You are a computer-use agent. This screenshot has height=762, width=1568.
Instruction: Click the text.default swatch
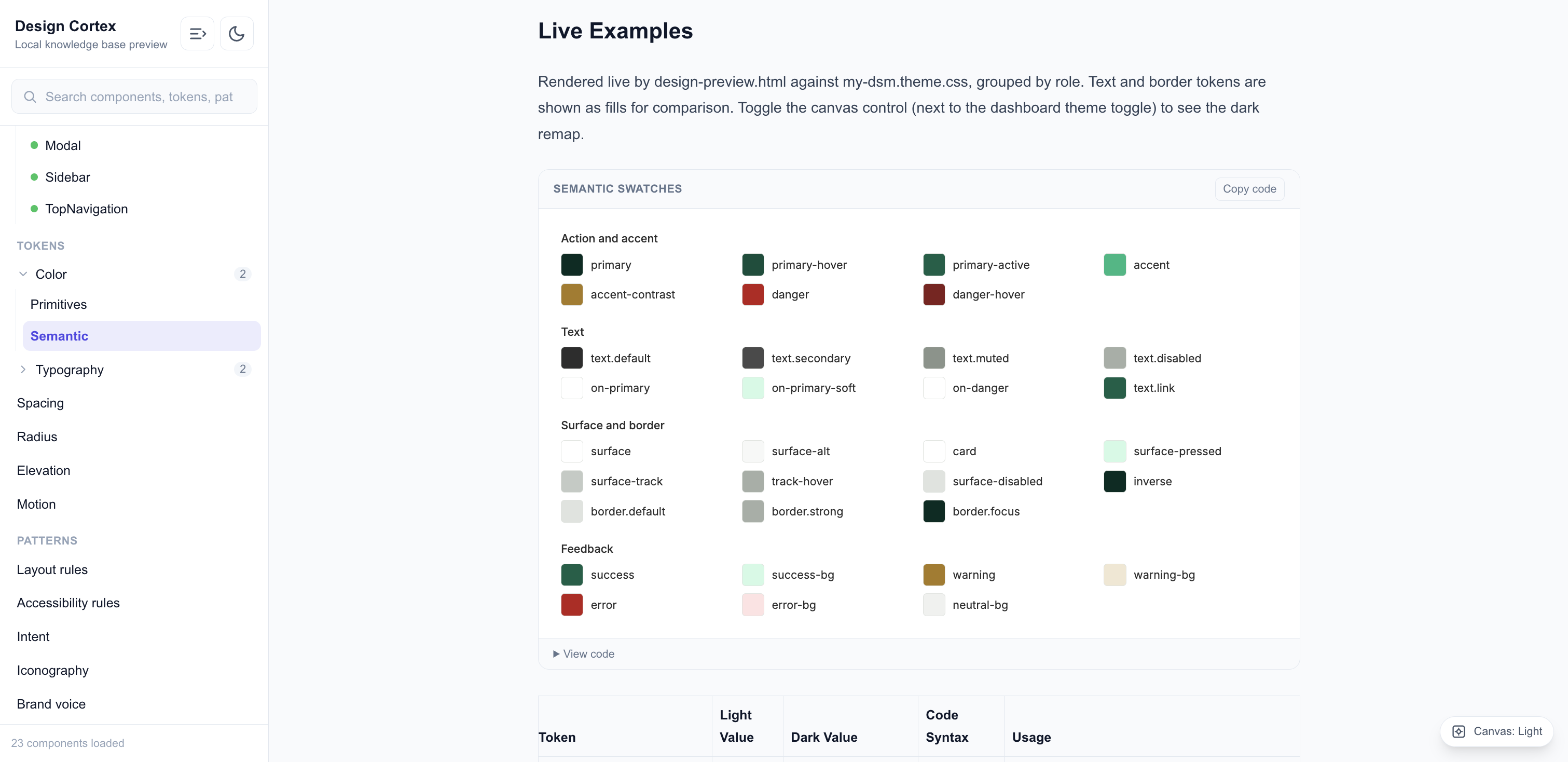click(572, 358)
